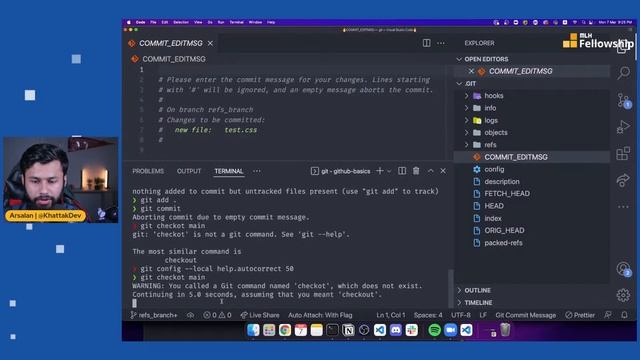
Task: Switch to the OUTPUT tab
Action: pyautogui.click(x=189, y=171)
